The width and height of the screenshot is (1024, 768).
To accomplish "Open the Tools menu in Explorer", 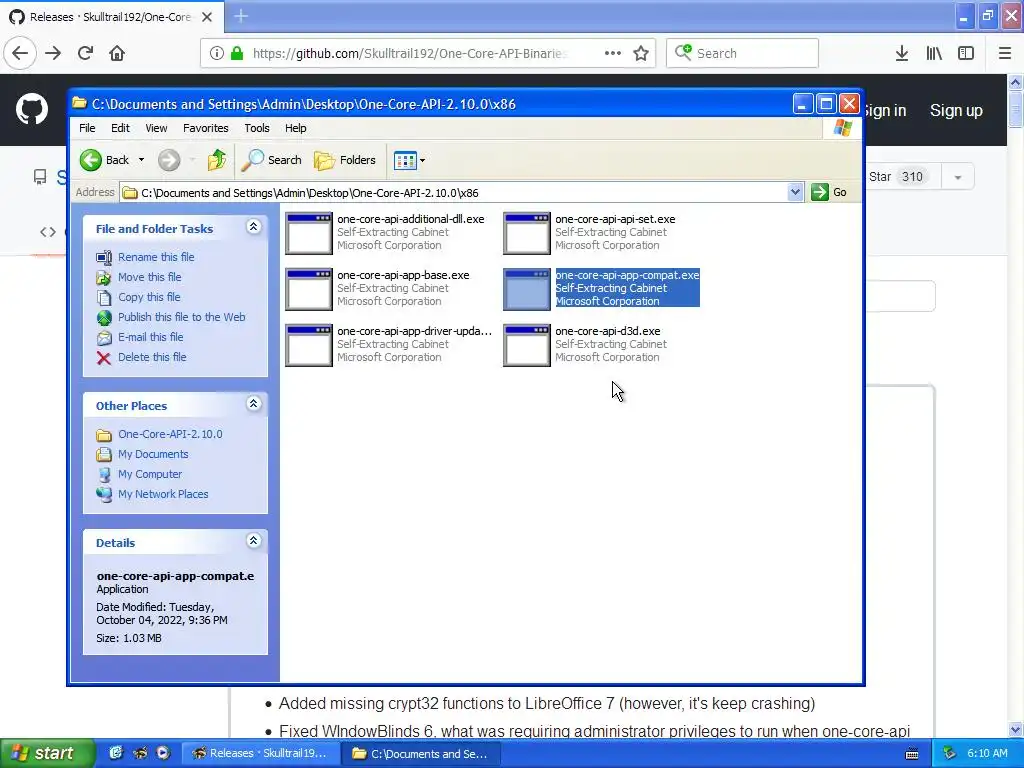I will [x=257, y=128].
